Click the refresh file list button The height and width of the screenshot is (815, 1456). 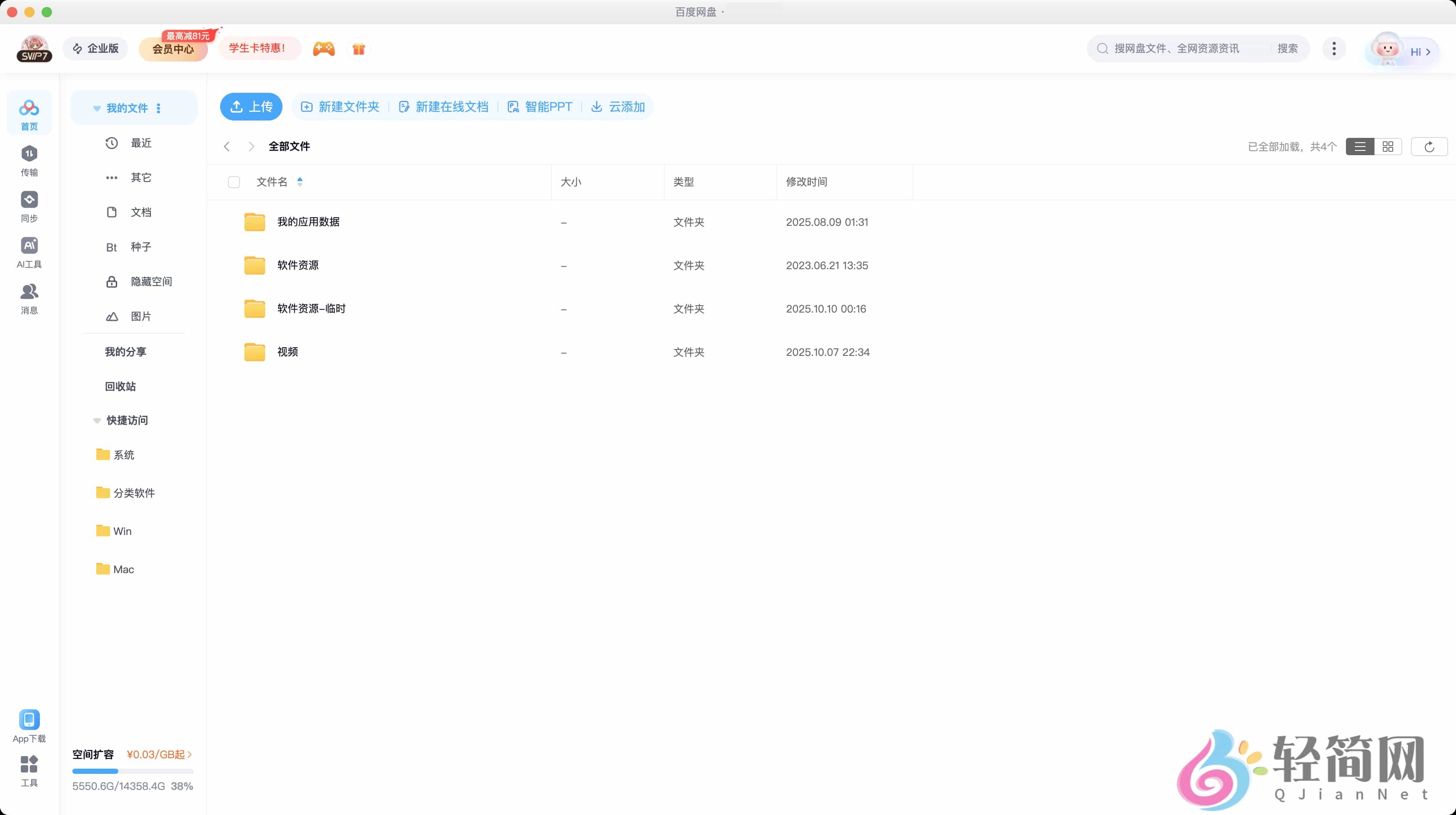[x=1429, y=147]
